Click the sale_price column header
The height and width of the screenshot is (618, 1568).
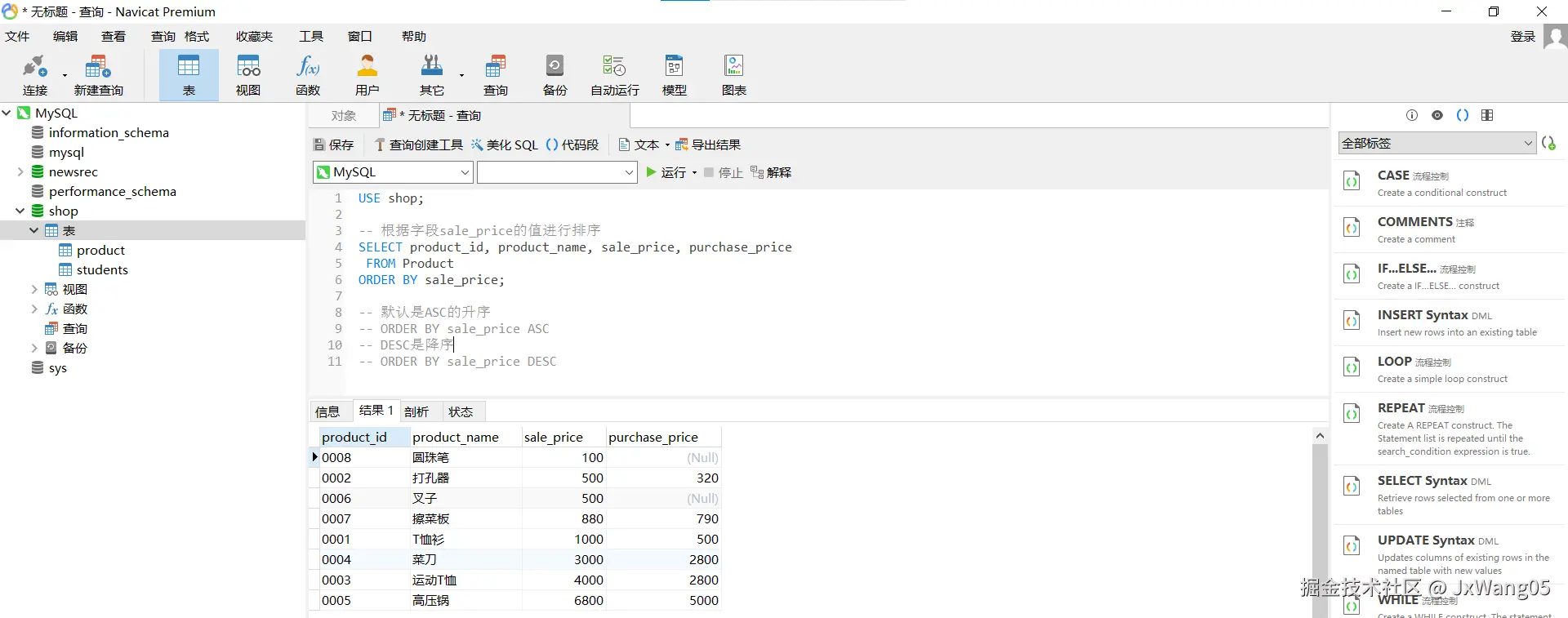click(x=563, y=437)
